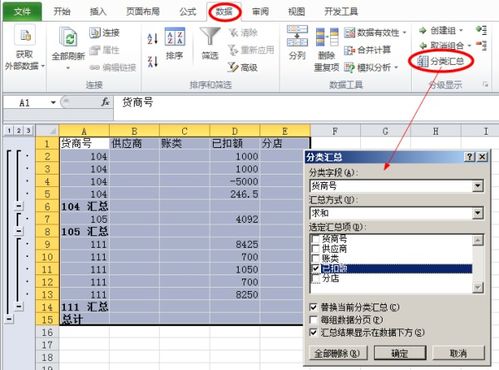Toggle 汇总结果显示在数据下方 checkbox
The height and width of the screenshot is (370, 499).
pos(313,332)
